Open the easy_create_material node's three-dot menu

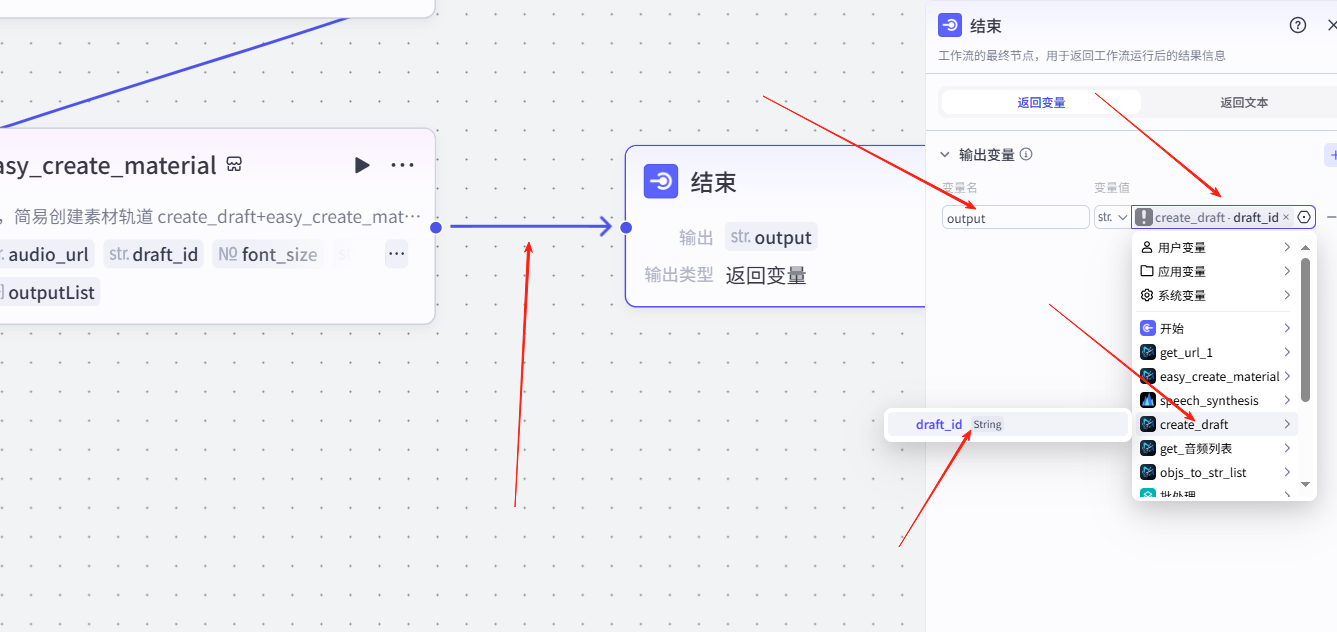click(402, 165)
